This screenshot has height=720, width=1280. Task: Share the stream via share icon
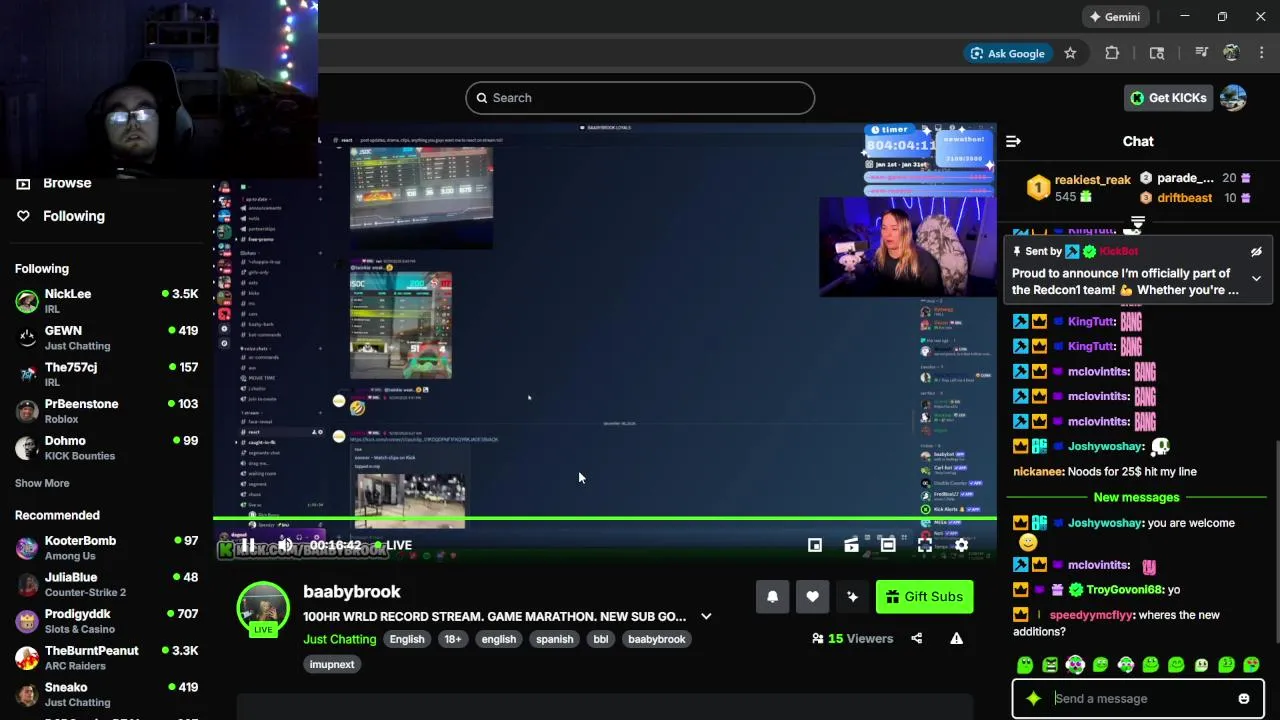tap(916, 638)
